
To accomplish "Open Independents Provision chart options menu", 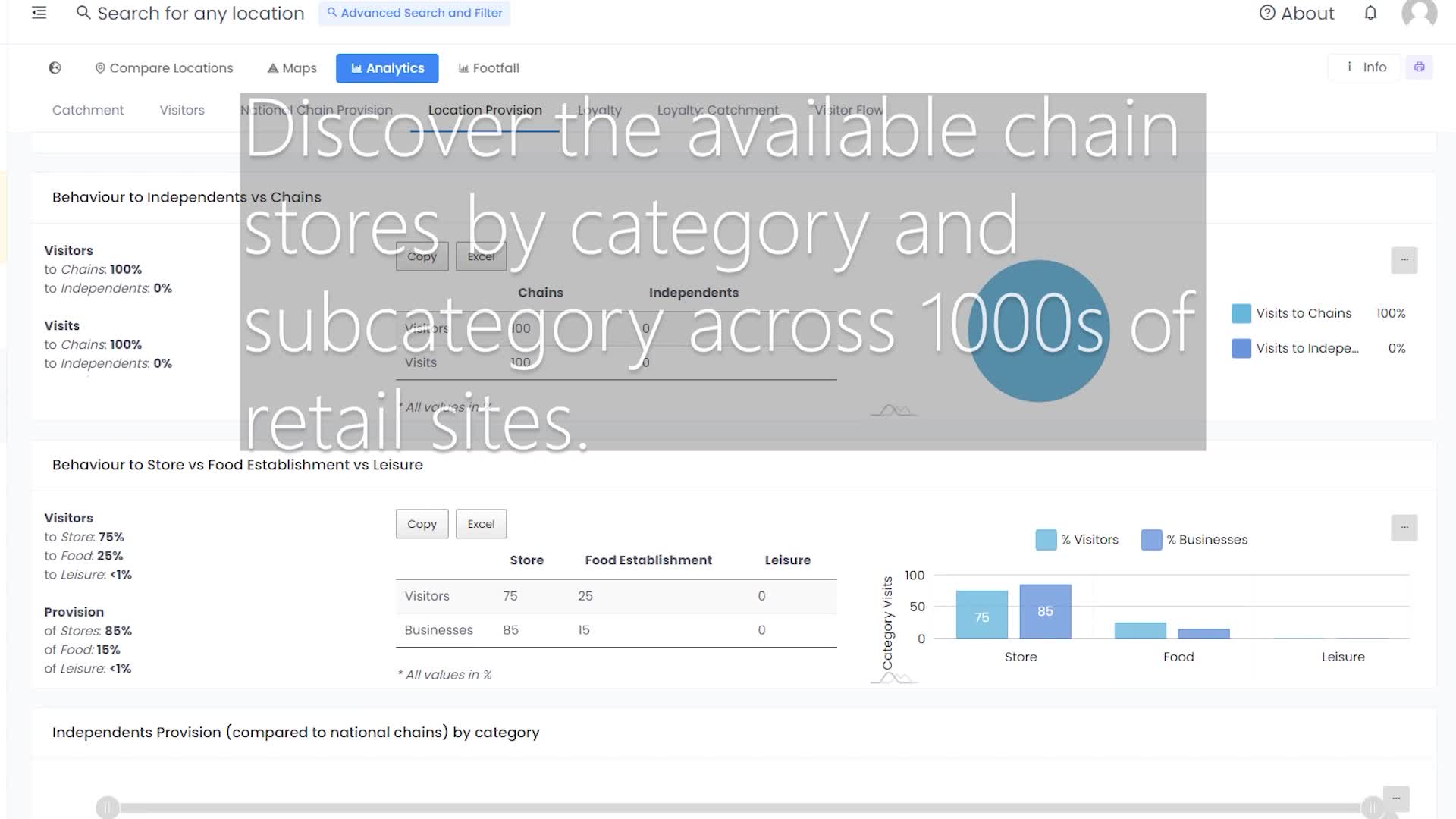I will (x=1396, y=799).
